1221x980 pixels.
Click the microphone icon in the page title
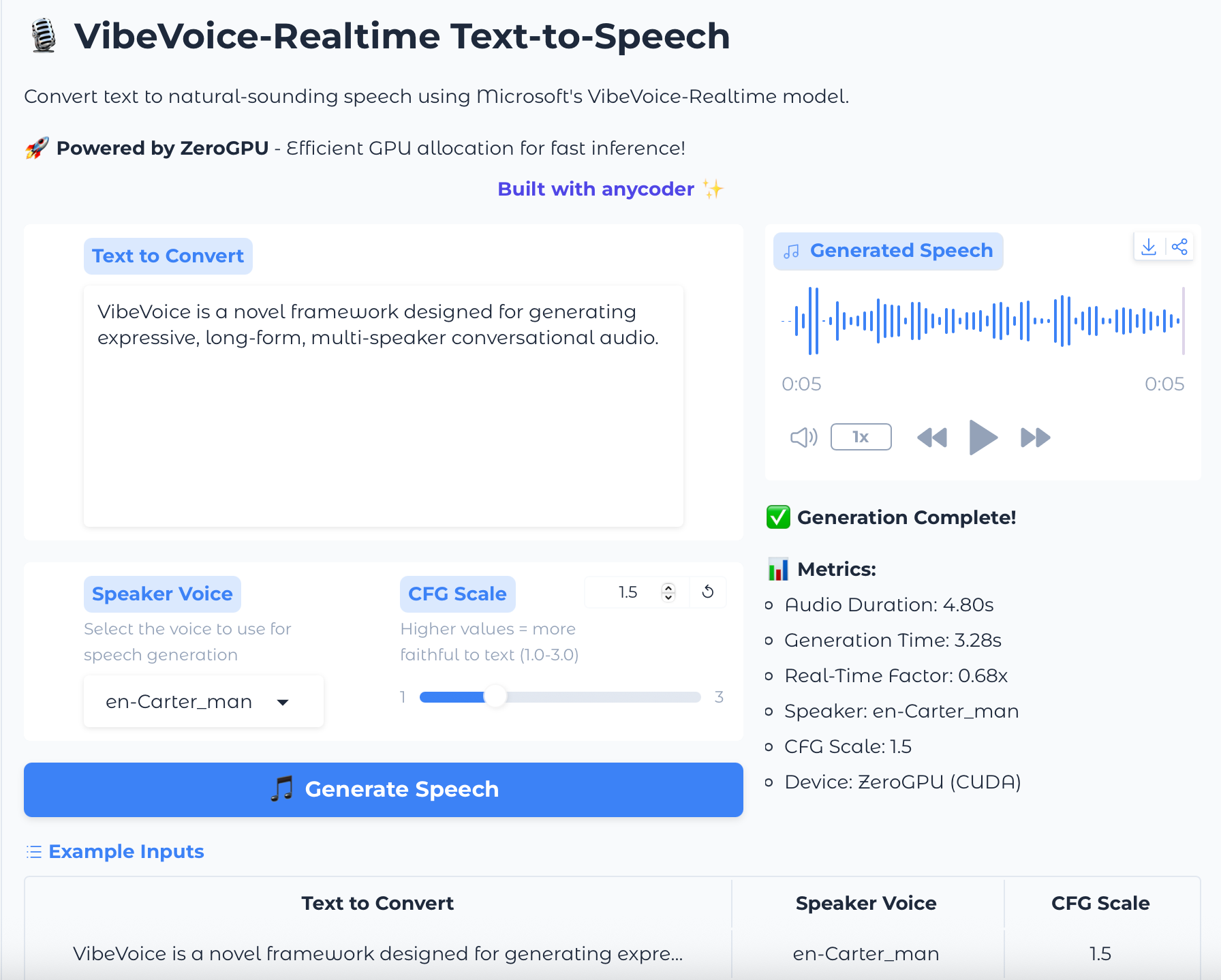coord(42,35)
